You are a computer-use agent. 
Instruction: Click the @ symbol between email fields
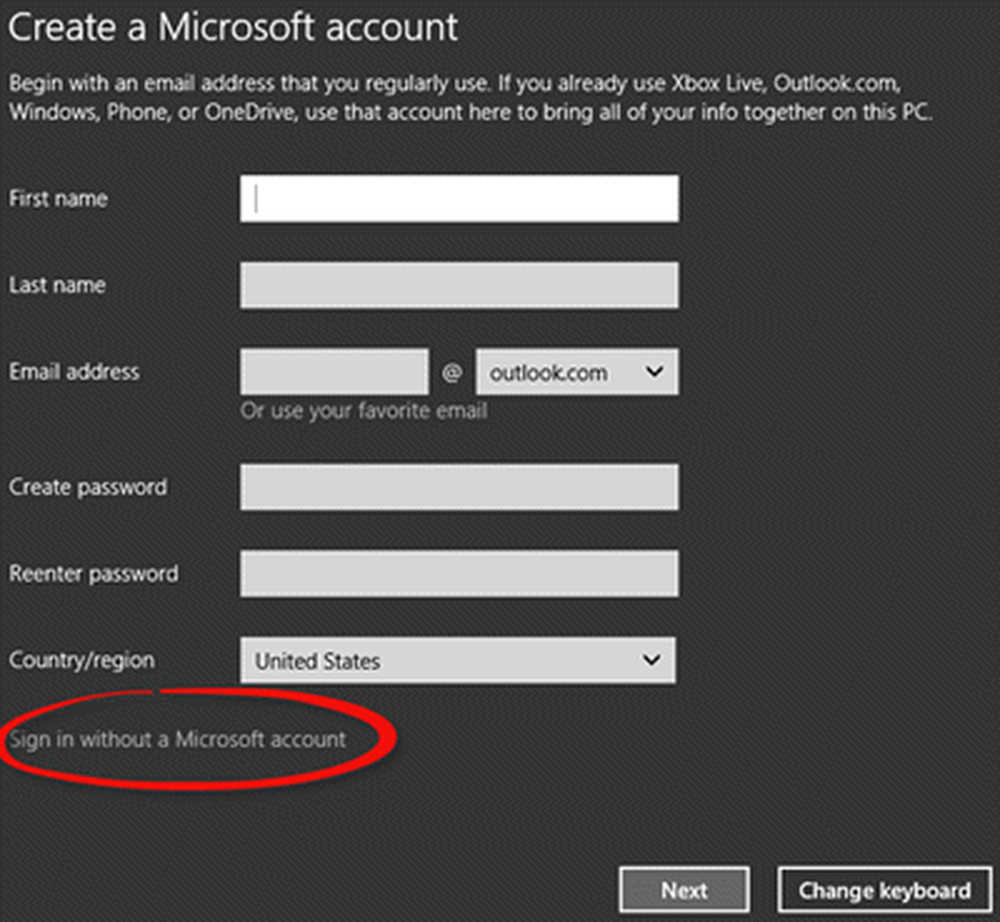click(x=452, y=372)
